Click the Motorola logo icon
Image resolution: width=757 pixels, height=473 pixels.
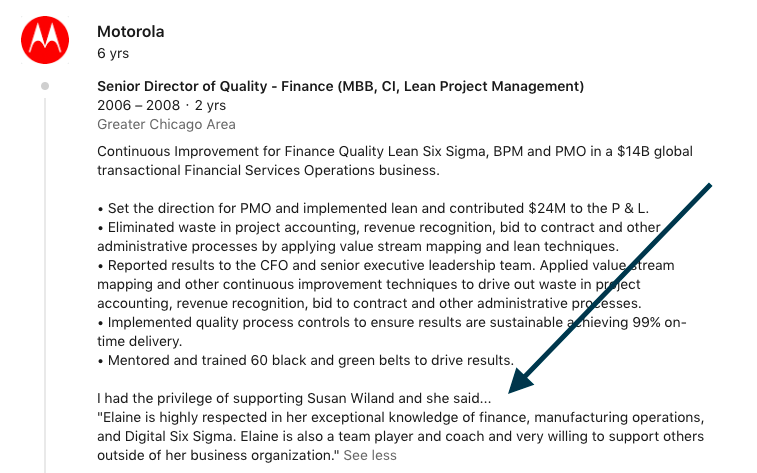coord(45,40)
